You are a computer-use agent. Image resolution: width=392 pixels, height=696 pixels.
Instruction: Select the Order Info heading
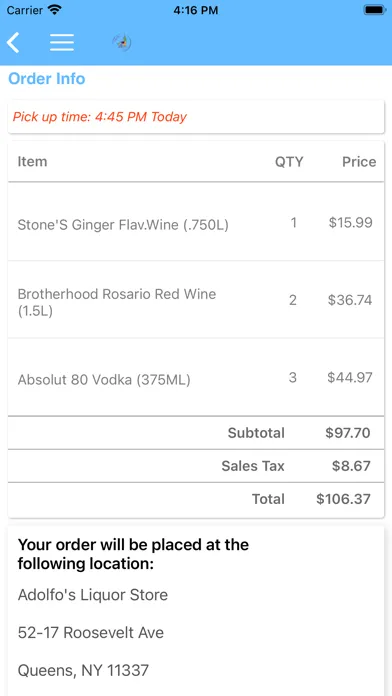click(x=47, y=79)
